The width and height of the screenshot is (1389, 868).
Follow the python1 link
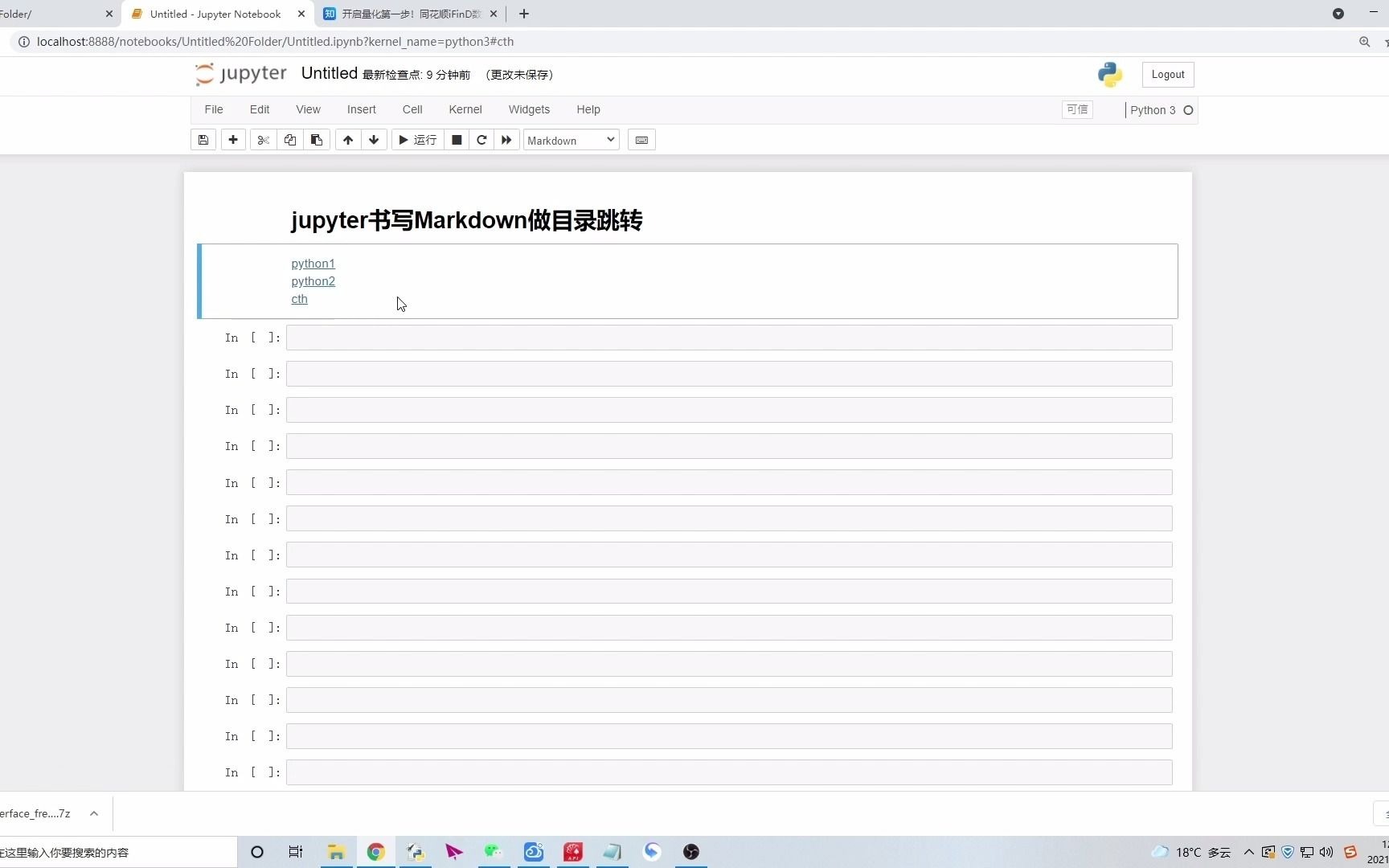pyautogui.click(x=313, y=264)
